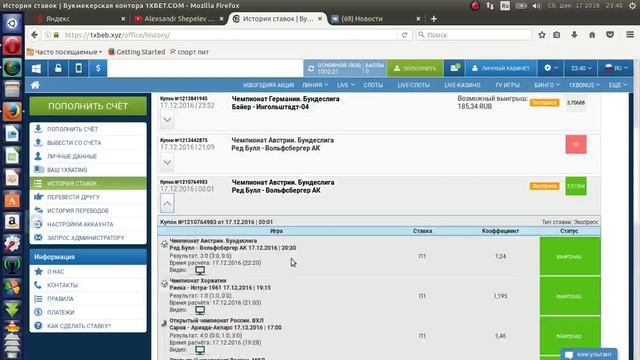Show bookmarks list icon in Firefox

pos(557,35)
